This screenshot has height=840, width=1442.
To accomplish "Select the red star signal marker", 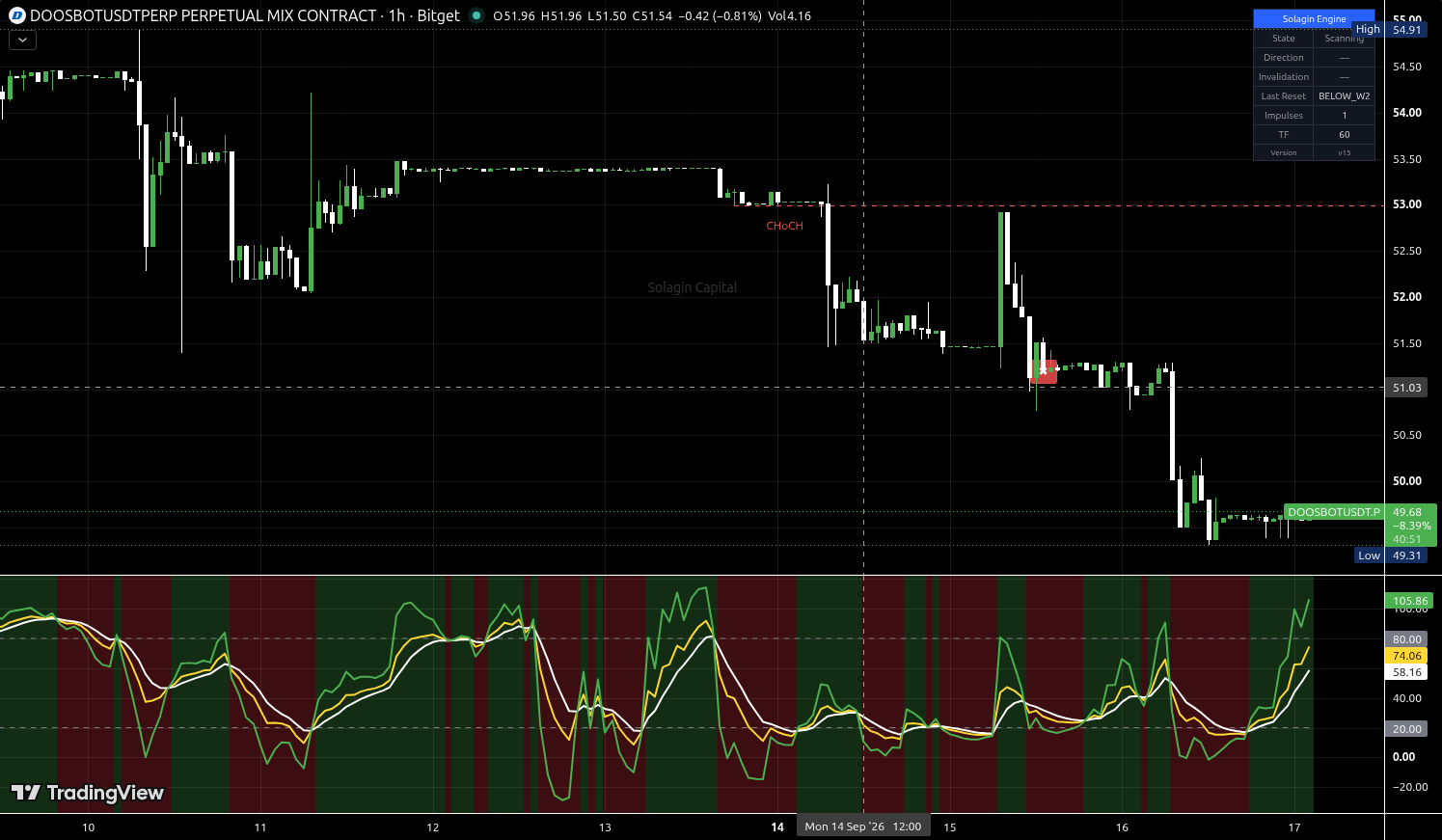I will click(1044, 371).
